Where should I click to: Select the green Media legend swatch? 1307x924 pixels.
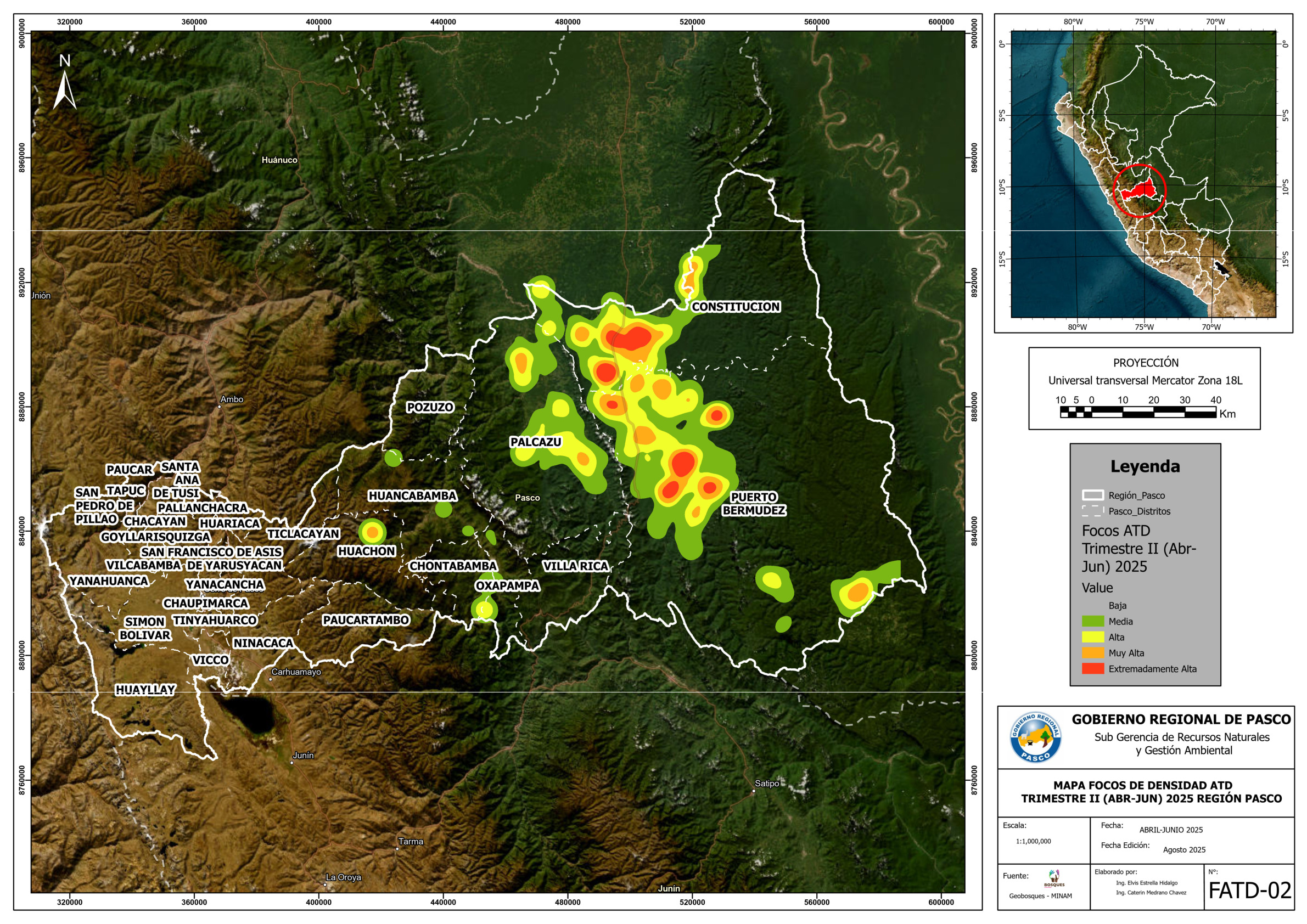[x=1092, y=621]
